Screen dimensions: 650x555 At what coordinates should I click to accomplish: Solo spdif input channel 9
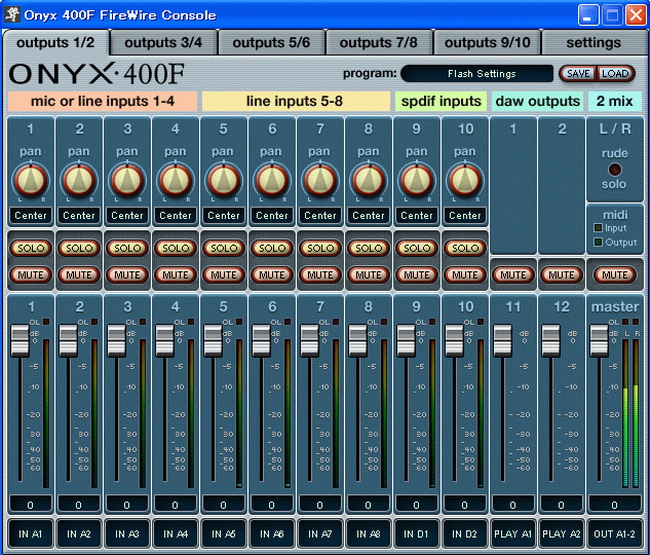(417, 248)
